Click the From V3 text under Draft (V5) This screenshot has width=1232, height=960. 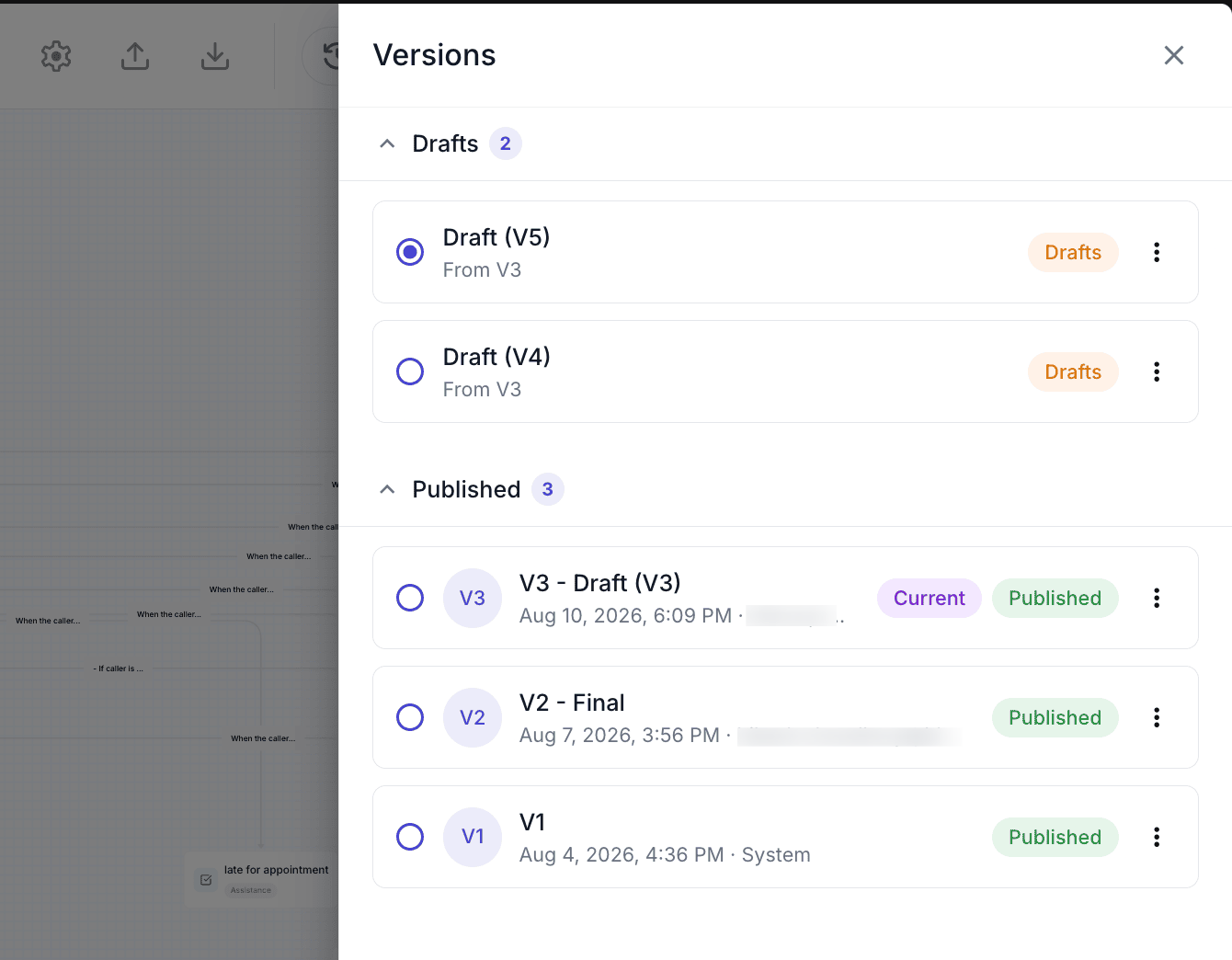tap(482, 269)
